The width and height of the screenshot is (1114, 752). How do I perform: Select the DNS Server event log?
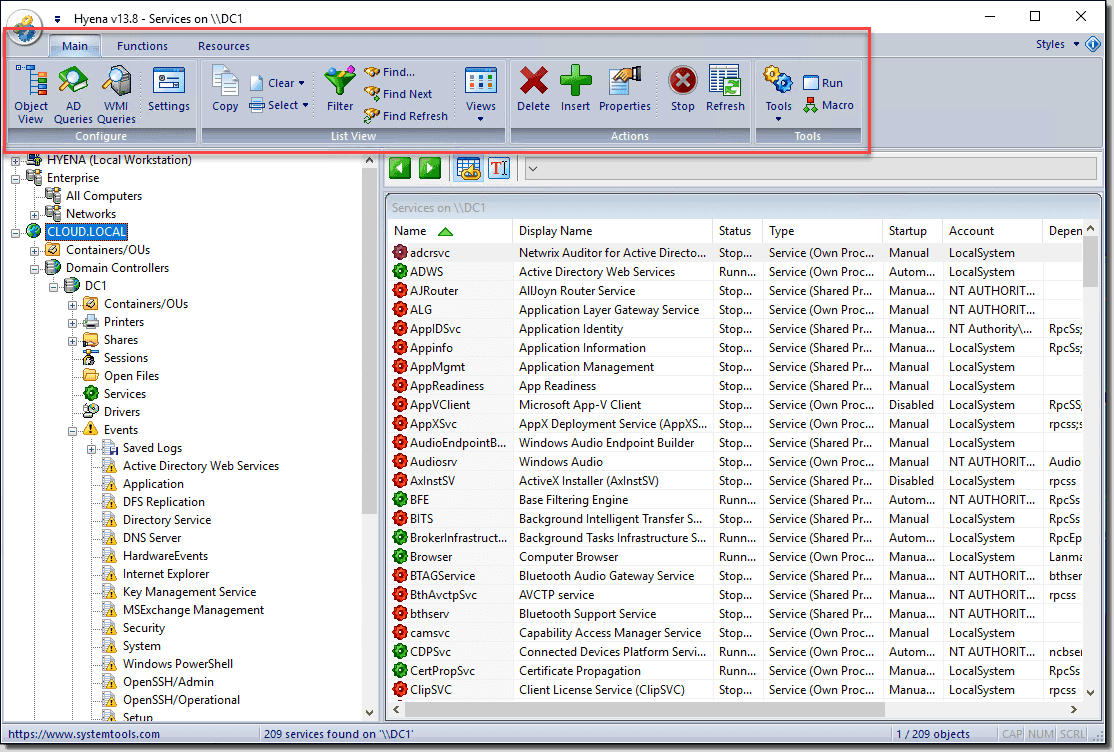coord(152,538)
